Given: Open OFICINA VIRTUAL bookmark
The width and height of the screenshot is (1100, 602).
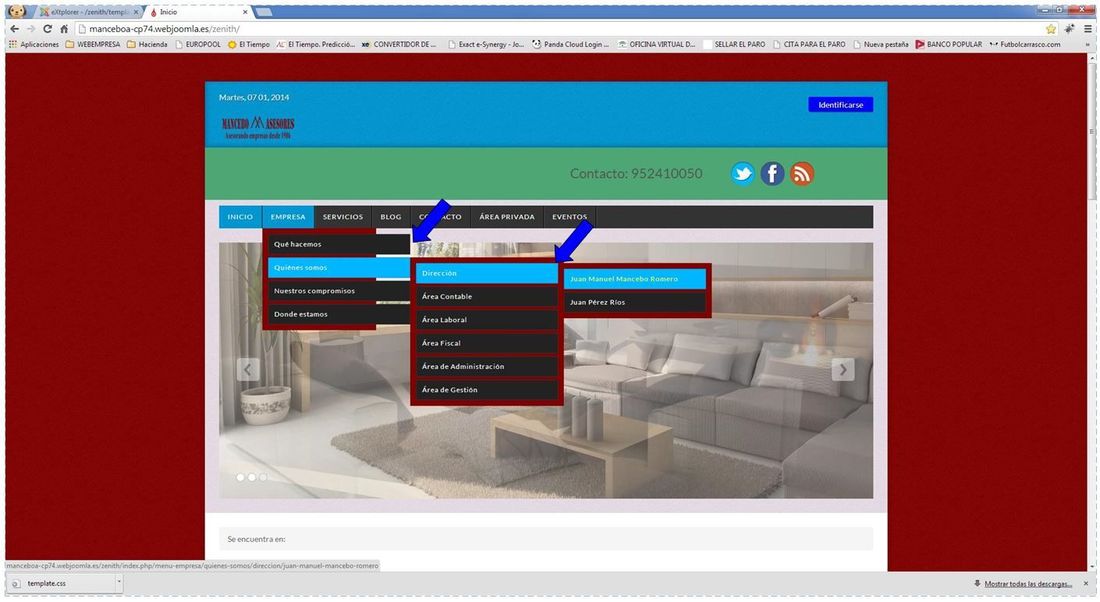Looking at the screenshot, I should (x=657, y=44).
